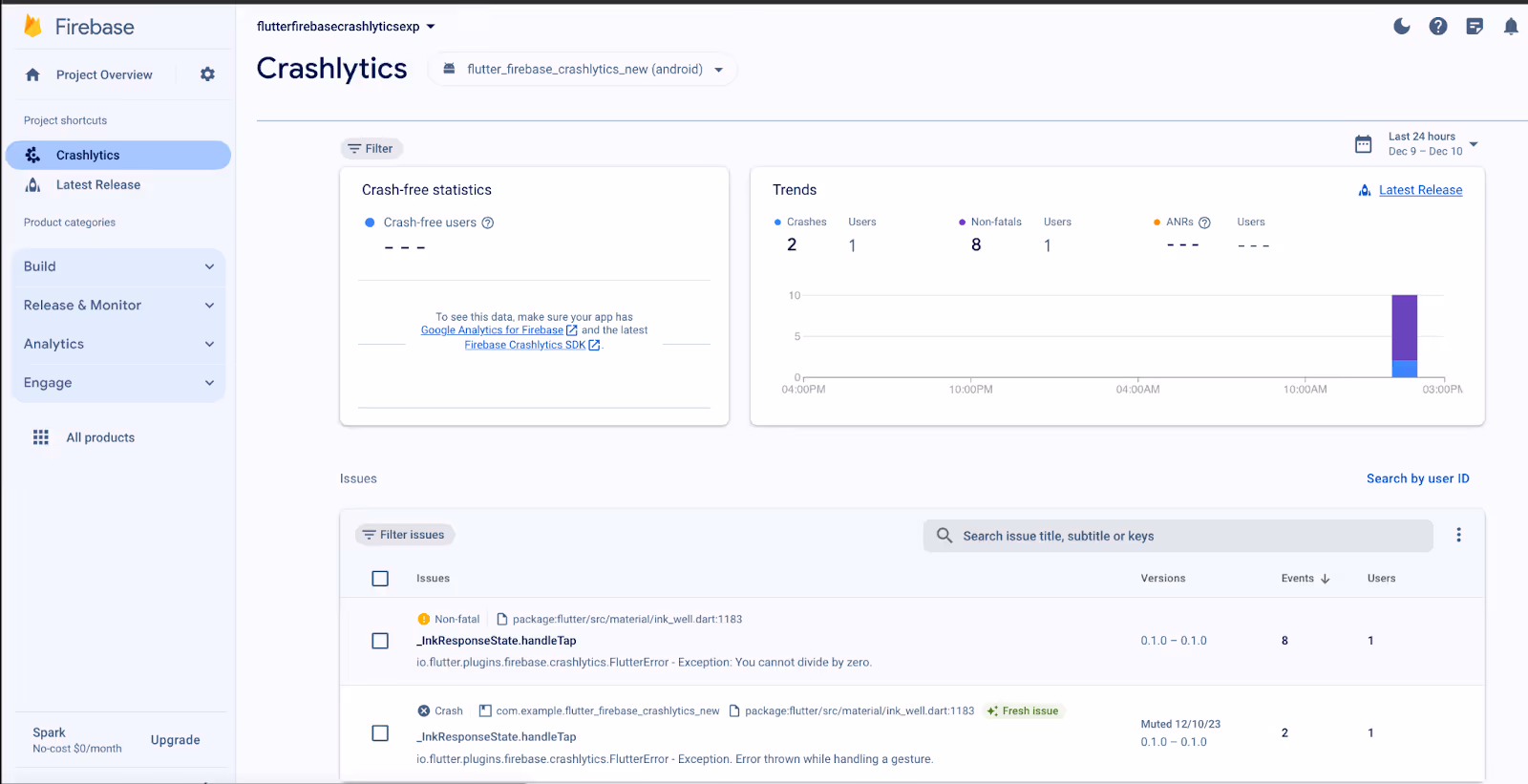The image size is (1528, 784).
Task: Open flutterfirebasecrashlyticsexp project dropdown
Action: click(x=346, y=27)
